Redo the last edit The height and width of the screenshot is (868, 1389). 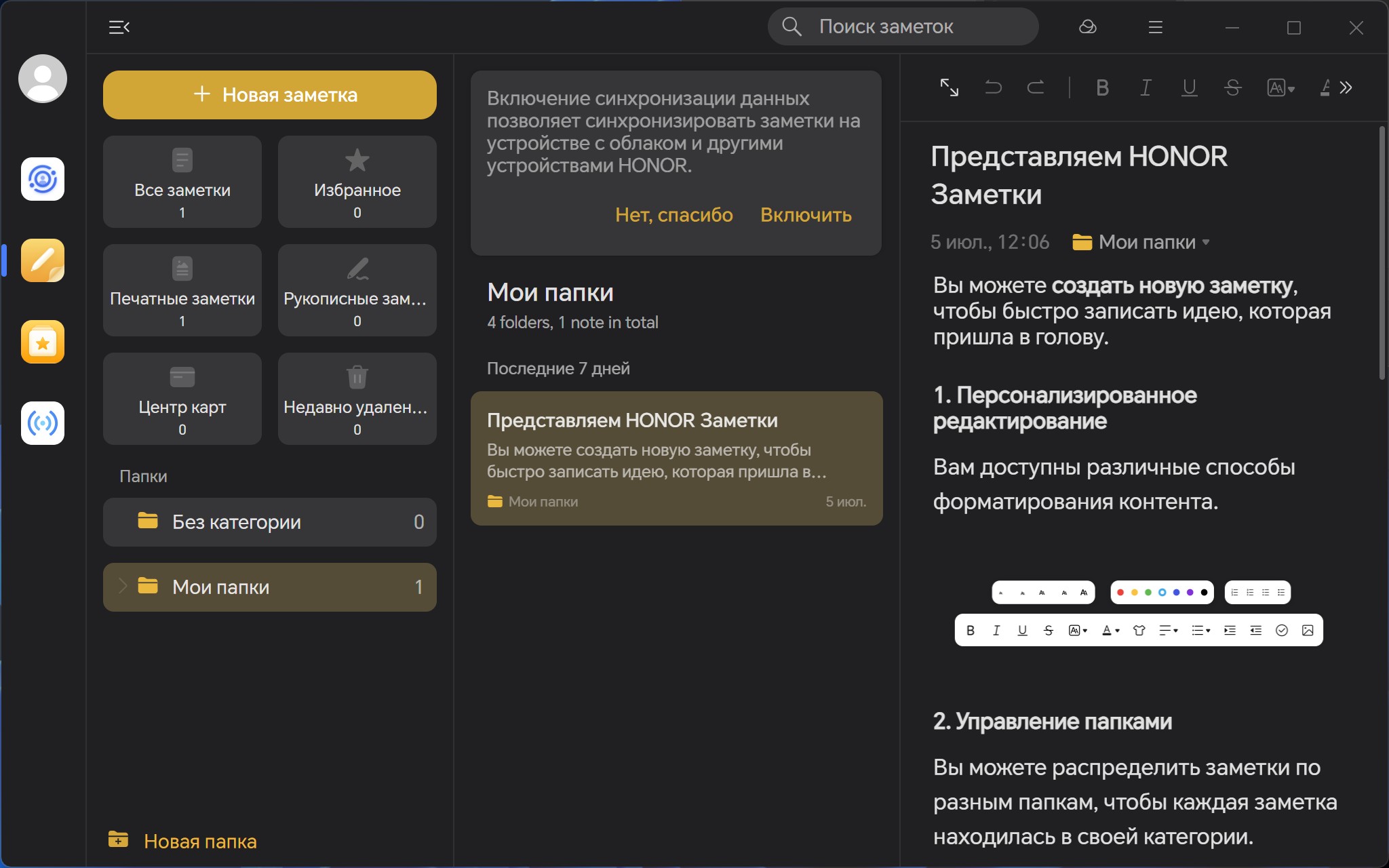1036,87
